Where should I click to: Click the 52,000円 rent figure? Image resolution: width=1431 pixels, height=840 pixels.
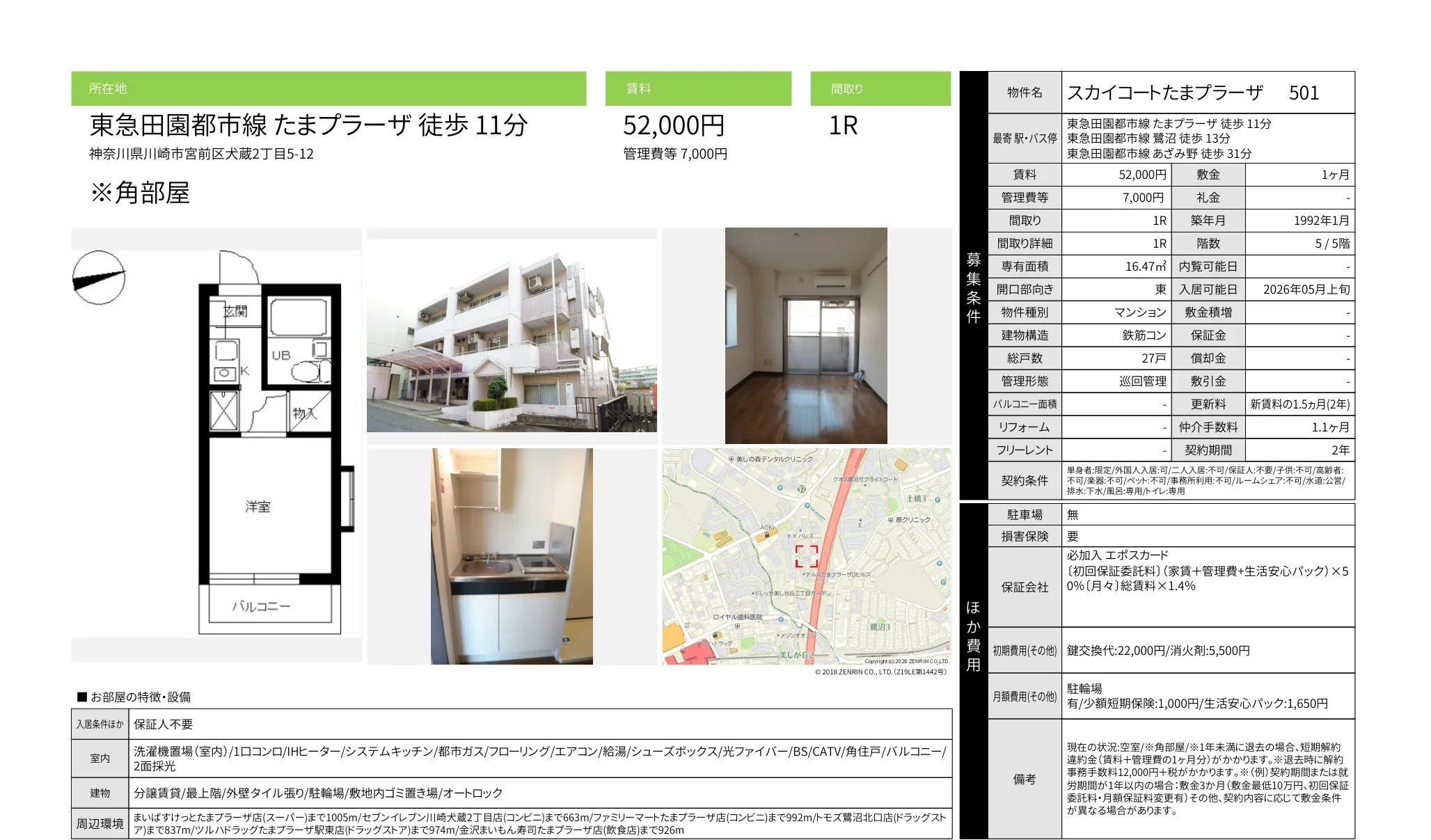pyautogui.click(x=672, y=125)
